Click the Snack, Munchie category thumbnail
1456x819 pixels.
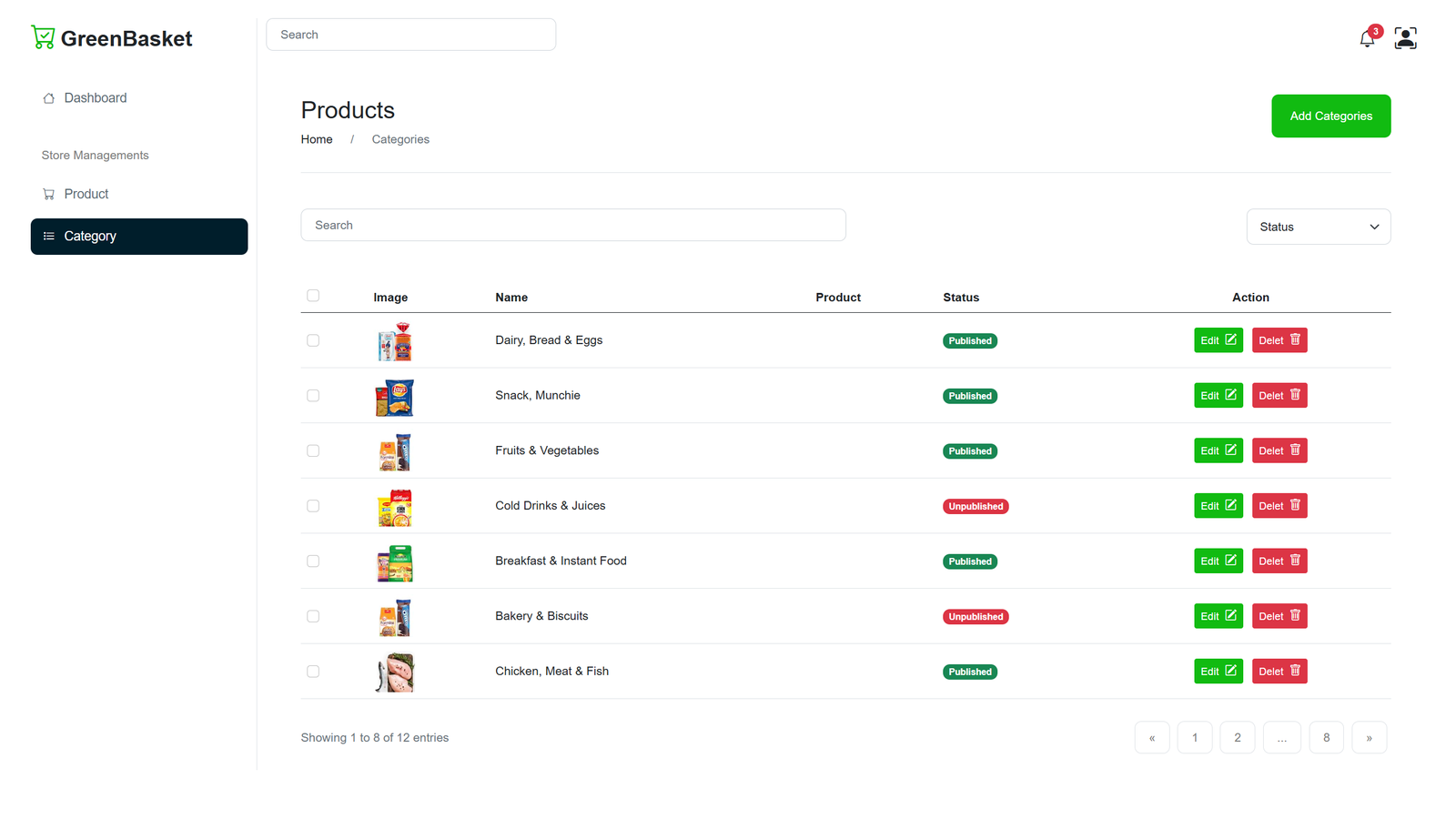click(x=394, y=398)
